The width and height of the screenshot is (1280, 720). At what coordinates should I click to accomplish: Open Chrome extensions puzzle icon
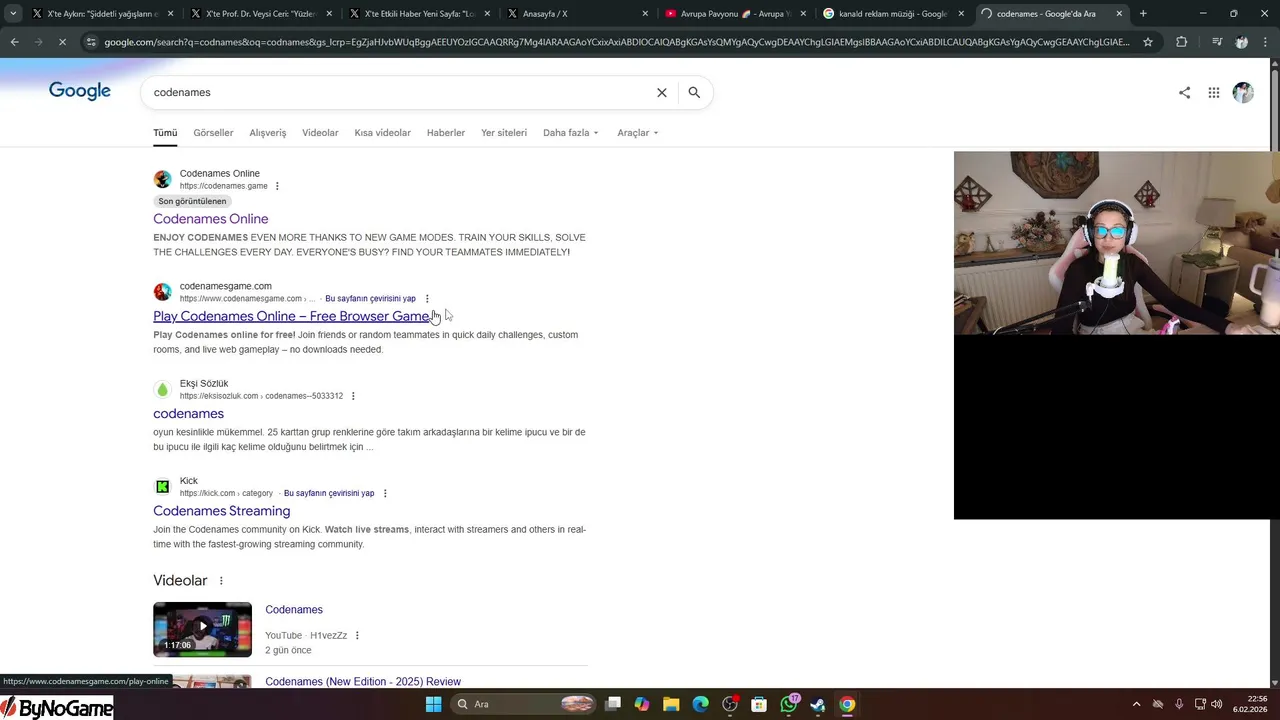click(x=1181, y=42)
